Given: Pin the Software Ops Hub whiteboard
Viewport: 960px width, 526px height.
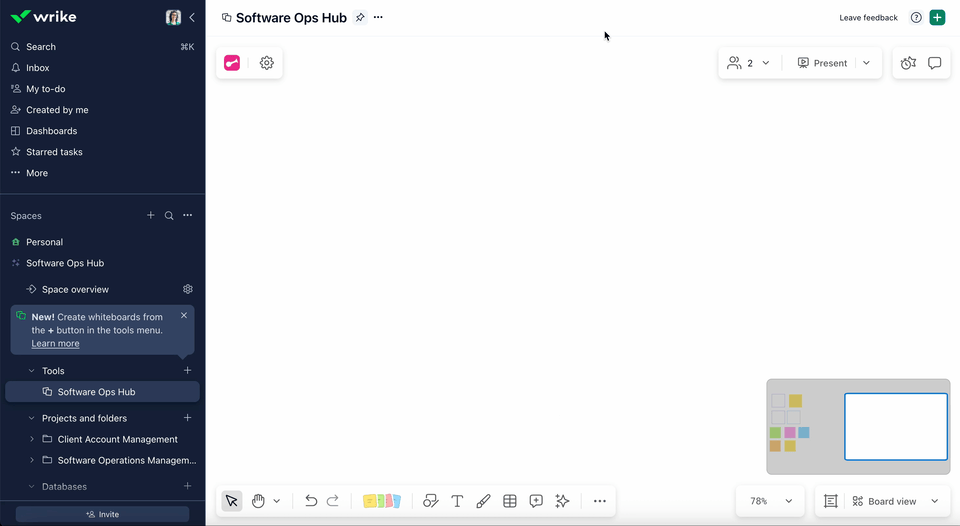Looking at the screenshot, I should point(360,18).
